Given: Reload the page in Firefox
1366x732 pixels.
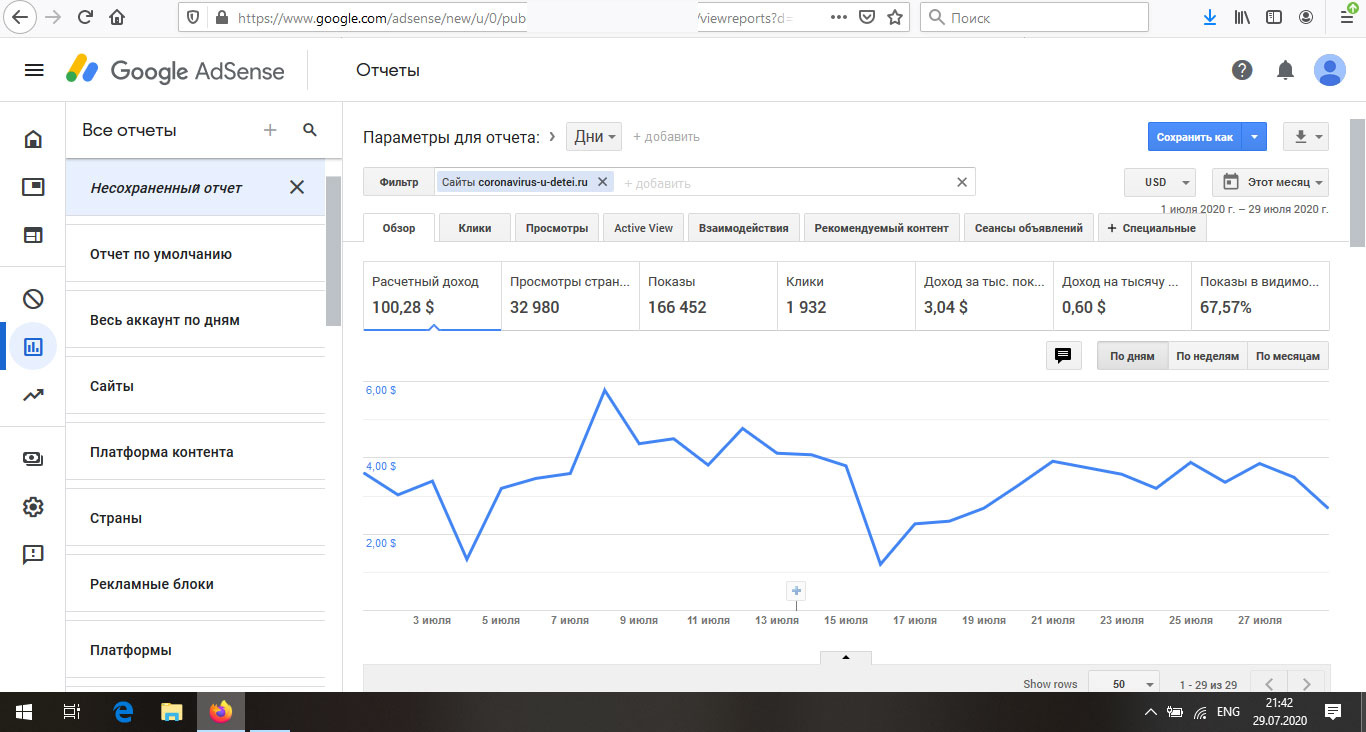Looking at the screenshot, I should [x=85, y=17].
